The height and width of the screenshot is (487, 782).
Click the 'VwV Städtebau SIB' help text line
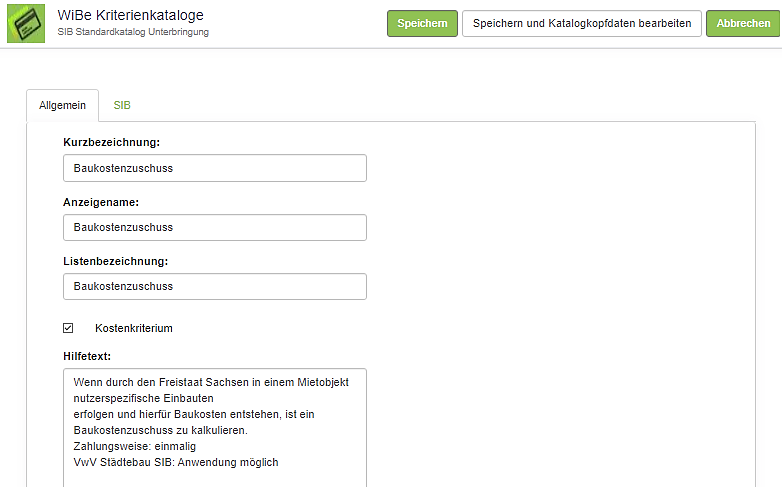coord(175,462)
